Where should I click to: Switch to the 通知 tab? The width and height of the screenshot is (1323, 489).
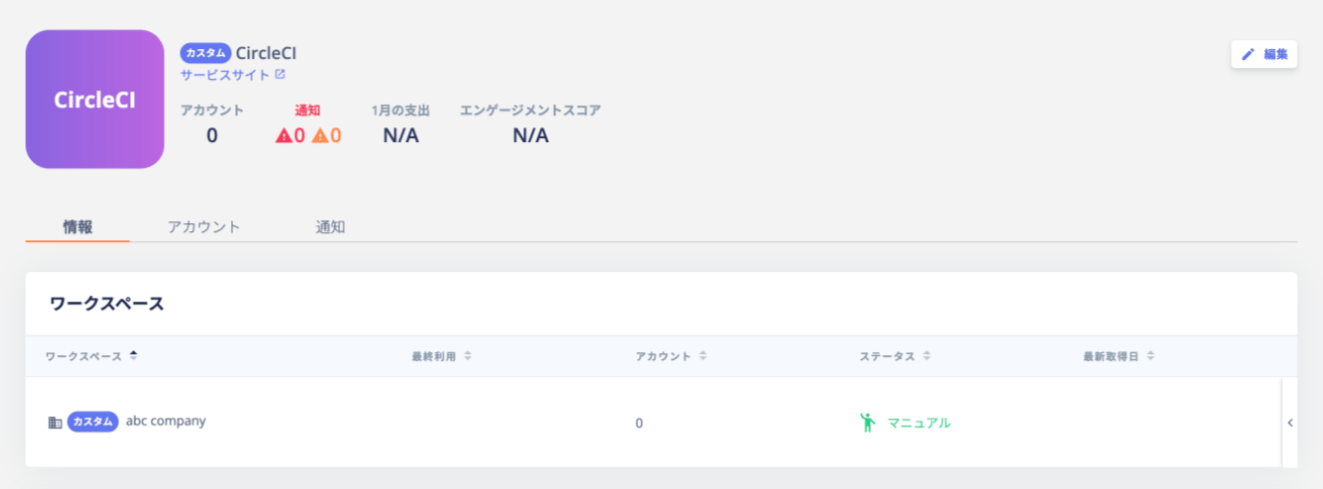coord(331,226)
